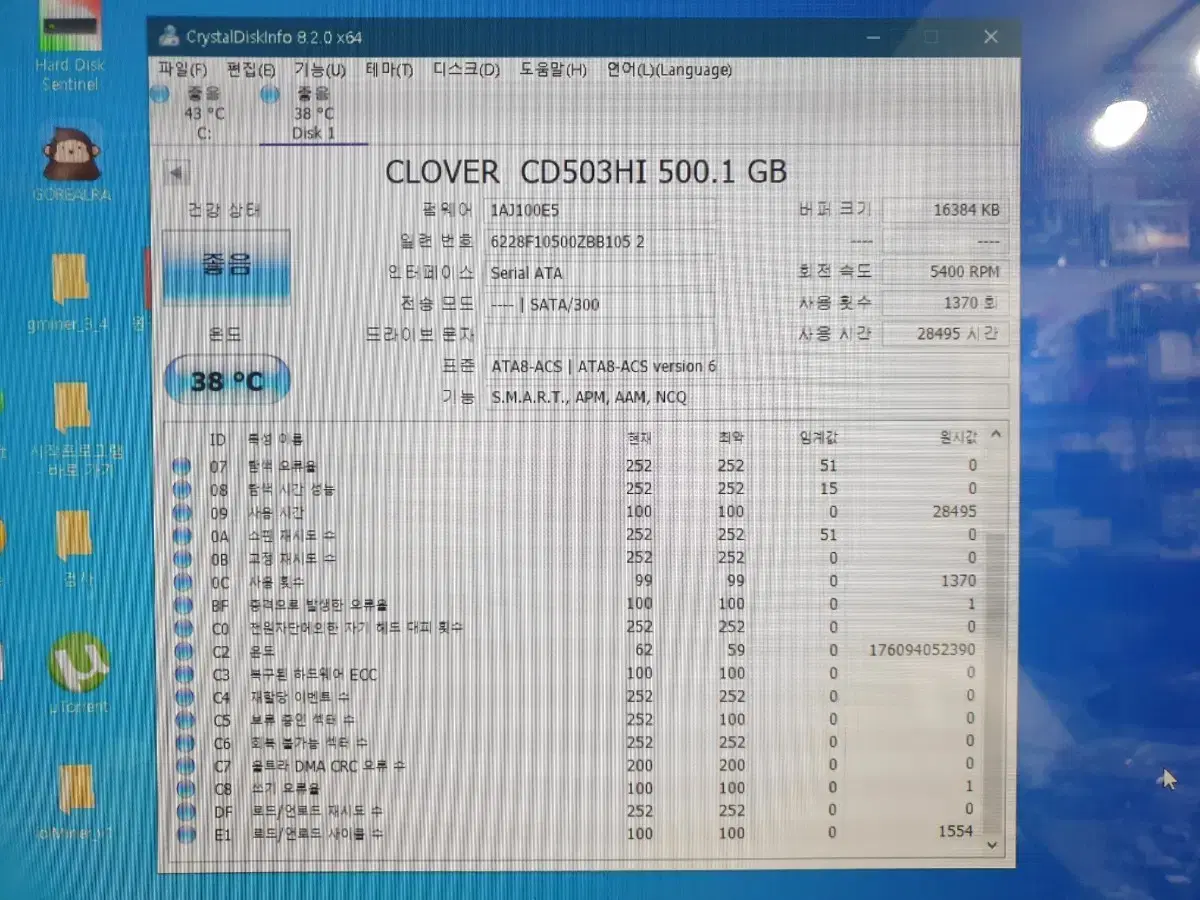The width and height of the screenshot is (1200, 900).
Task: Click the attribute list vertical scrollbar thumb
Action: coord(992,682)
